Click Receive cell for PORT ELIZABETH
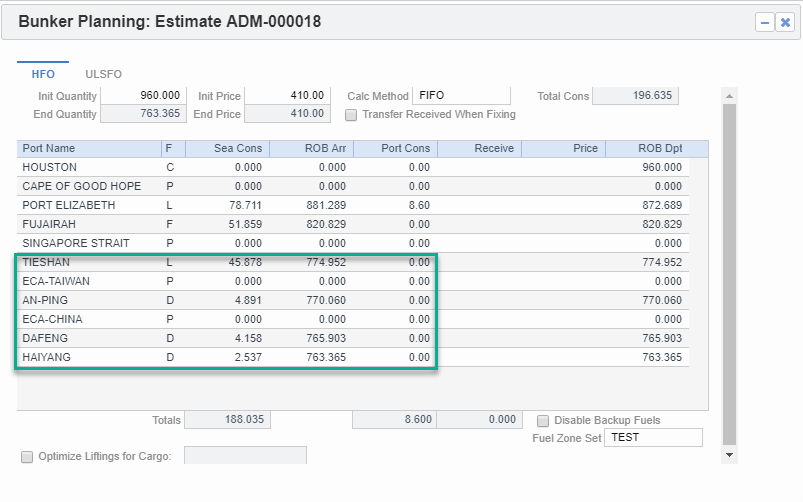Viewport: 803px width, 502px height. [x=479, y=205]
